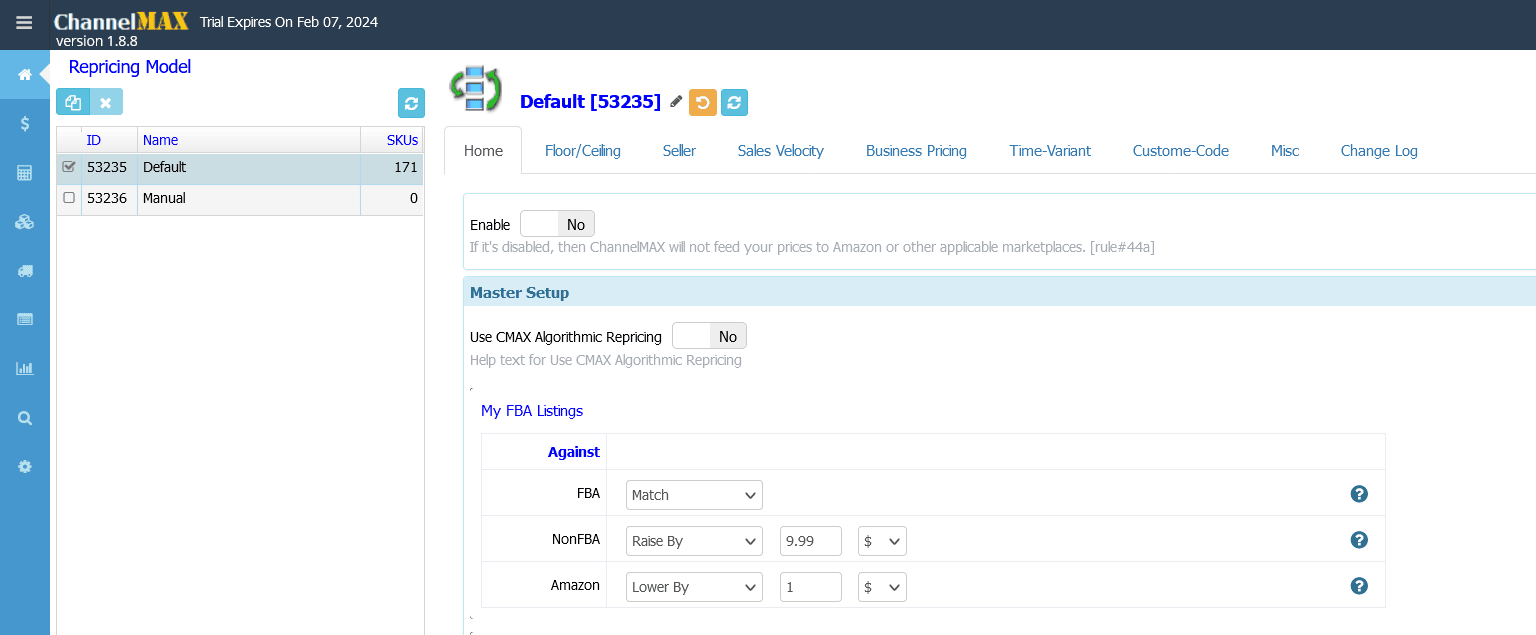The image size is (1536, 635).
Task: Open the My FBA Listings link
Action: (x=532, y=411)
